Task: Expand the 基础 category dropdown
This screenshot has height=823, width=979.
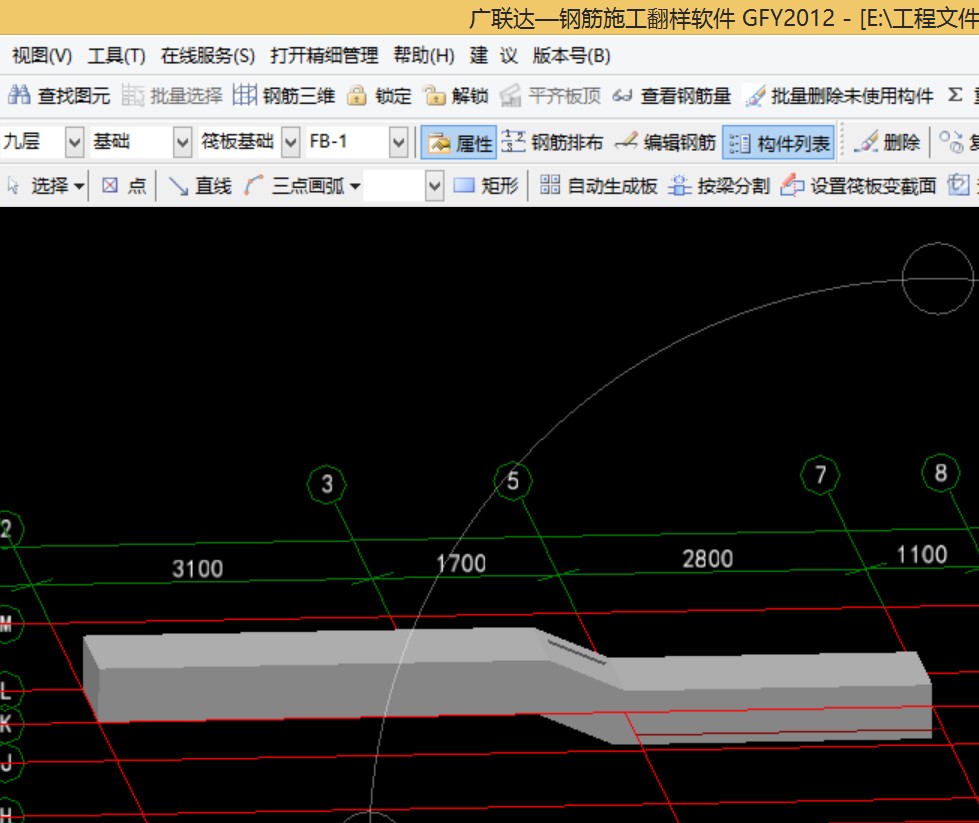Action: pyautogui.click(x=182, y=142)
